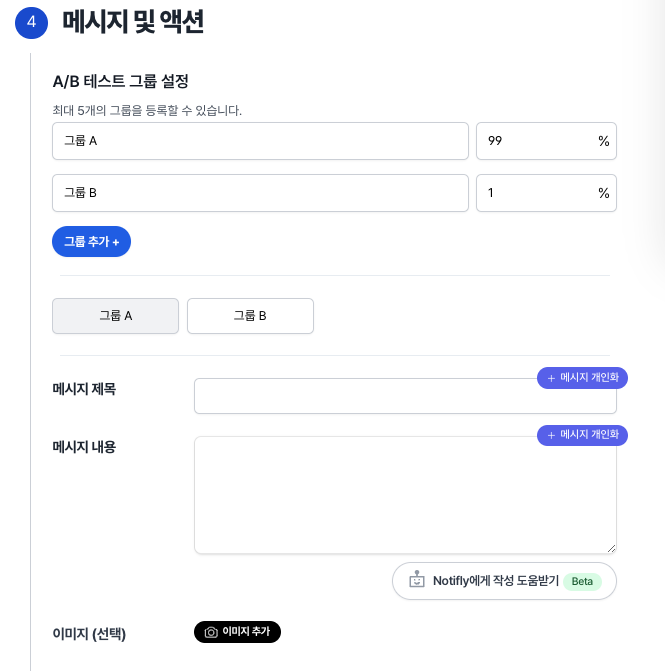
Task: Click the plus icon of the 메시지 내용 개인화 button
Action: (x=551, y=435)
